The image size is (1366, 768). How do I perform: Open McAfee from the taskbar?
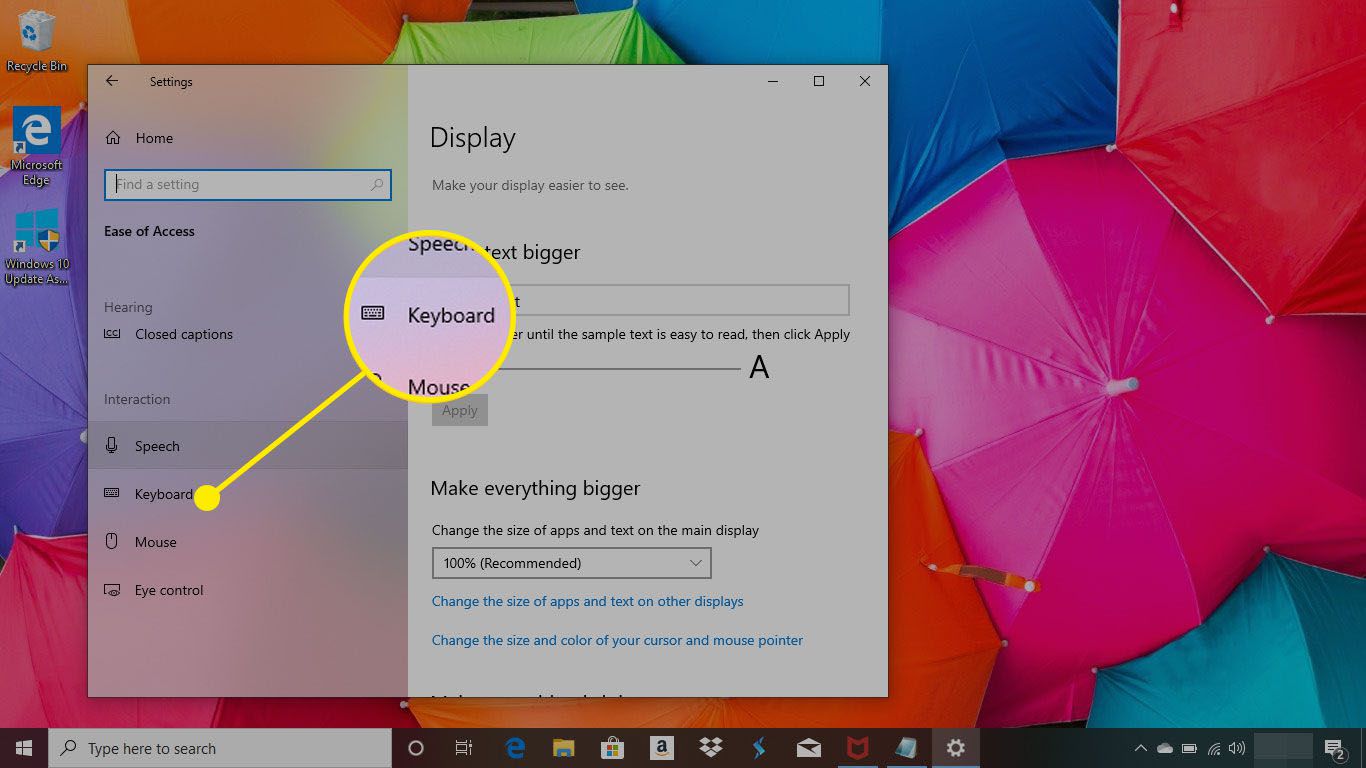coord(858,748)
